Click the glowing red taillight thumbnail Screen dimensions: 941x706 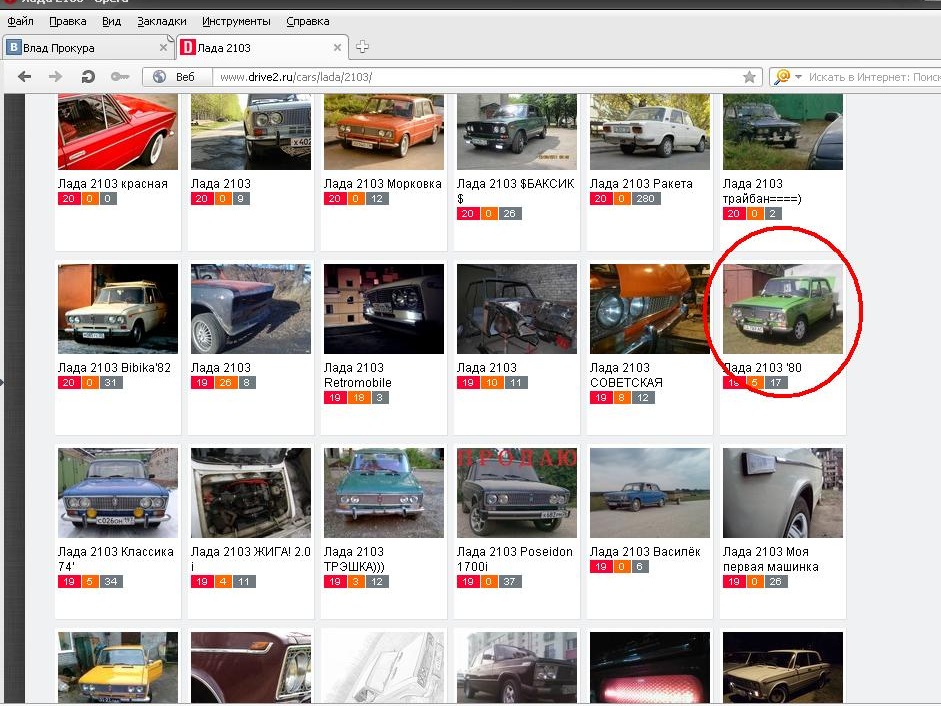click(650, 668)
